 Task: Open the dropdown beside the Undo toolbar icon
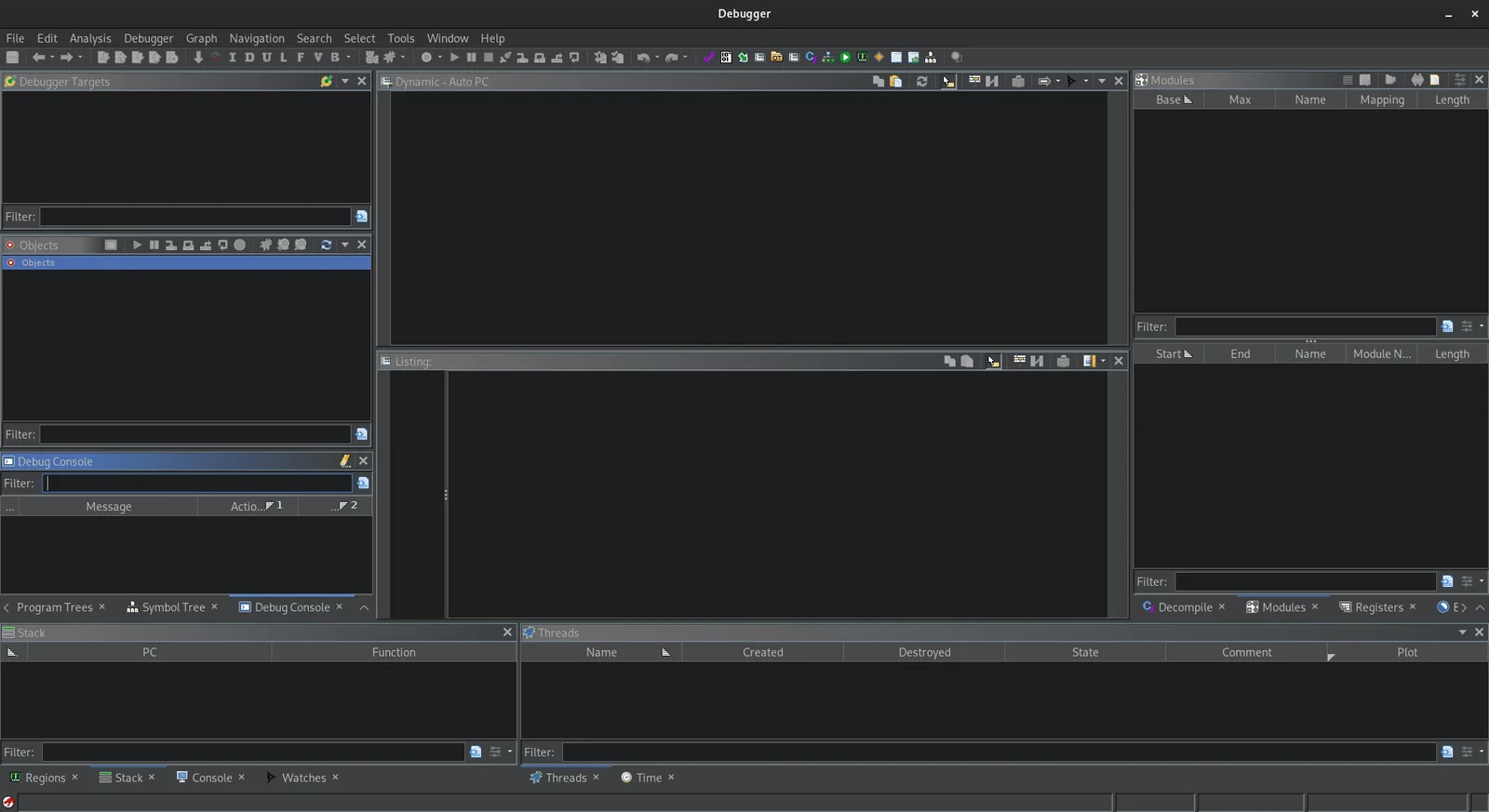657,57
